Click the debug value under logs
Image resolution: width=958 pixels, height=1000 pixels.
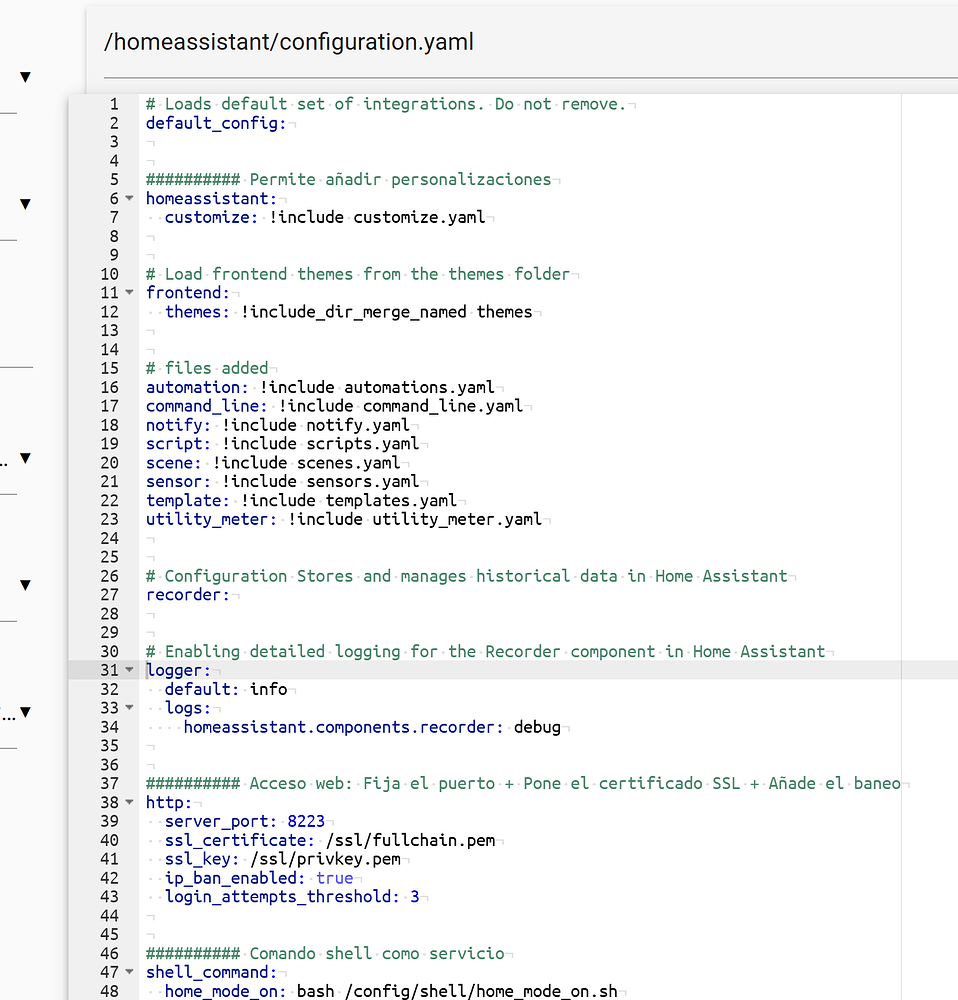[x=538, y=727]
